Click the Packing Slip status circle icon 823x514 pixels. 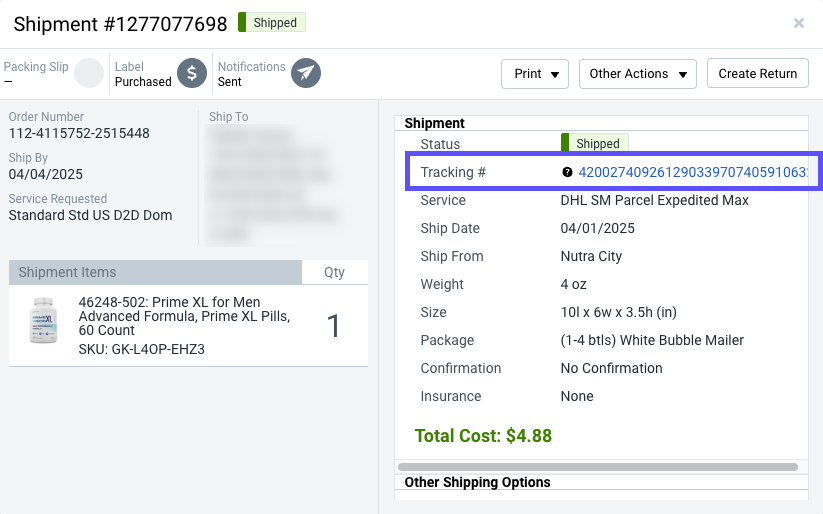(x=89, y=73)
